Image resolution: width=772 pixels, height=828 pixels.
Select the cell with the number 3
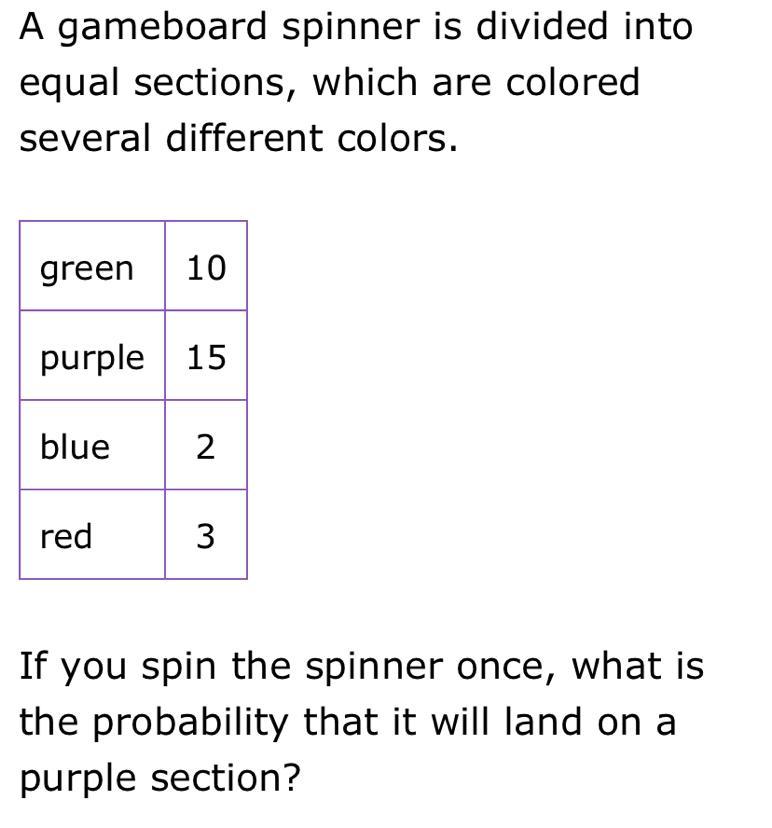pyautogui.click(x=206, y=534)
